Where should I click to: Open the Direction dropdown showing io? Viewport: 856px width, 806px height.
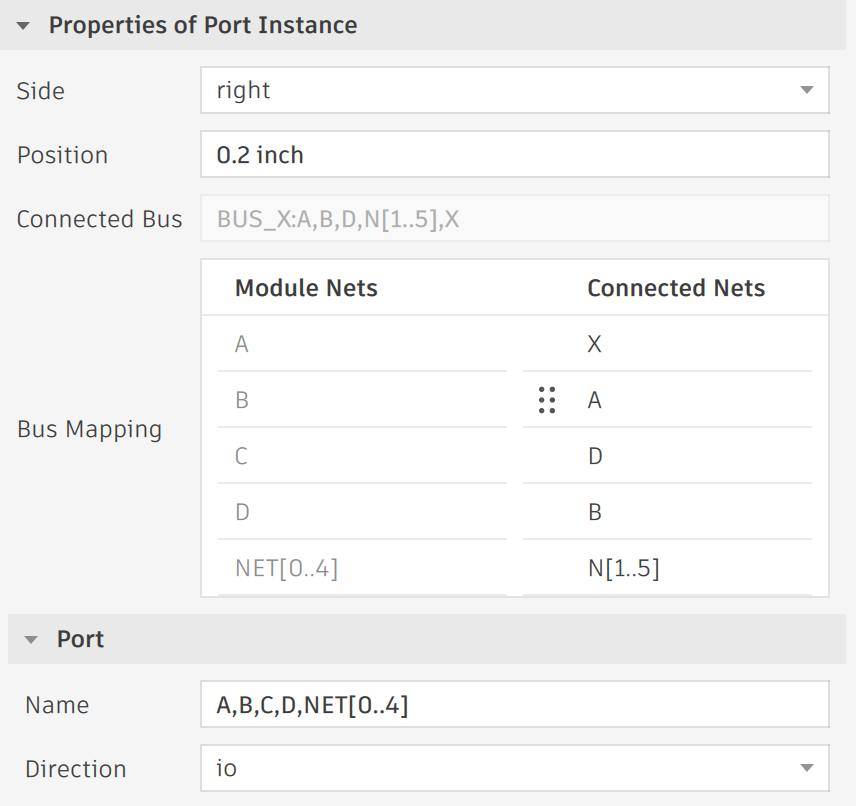[x=515, y=768]
